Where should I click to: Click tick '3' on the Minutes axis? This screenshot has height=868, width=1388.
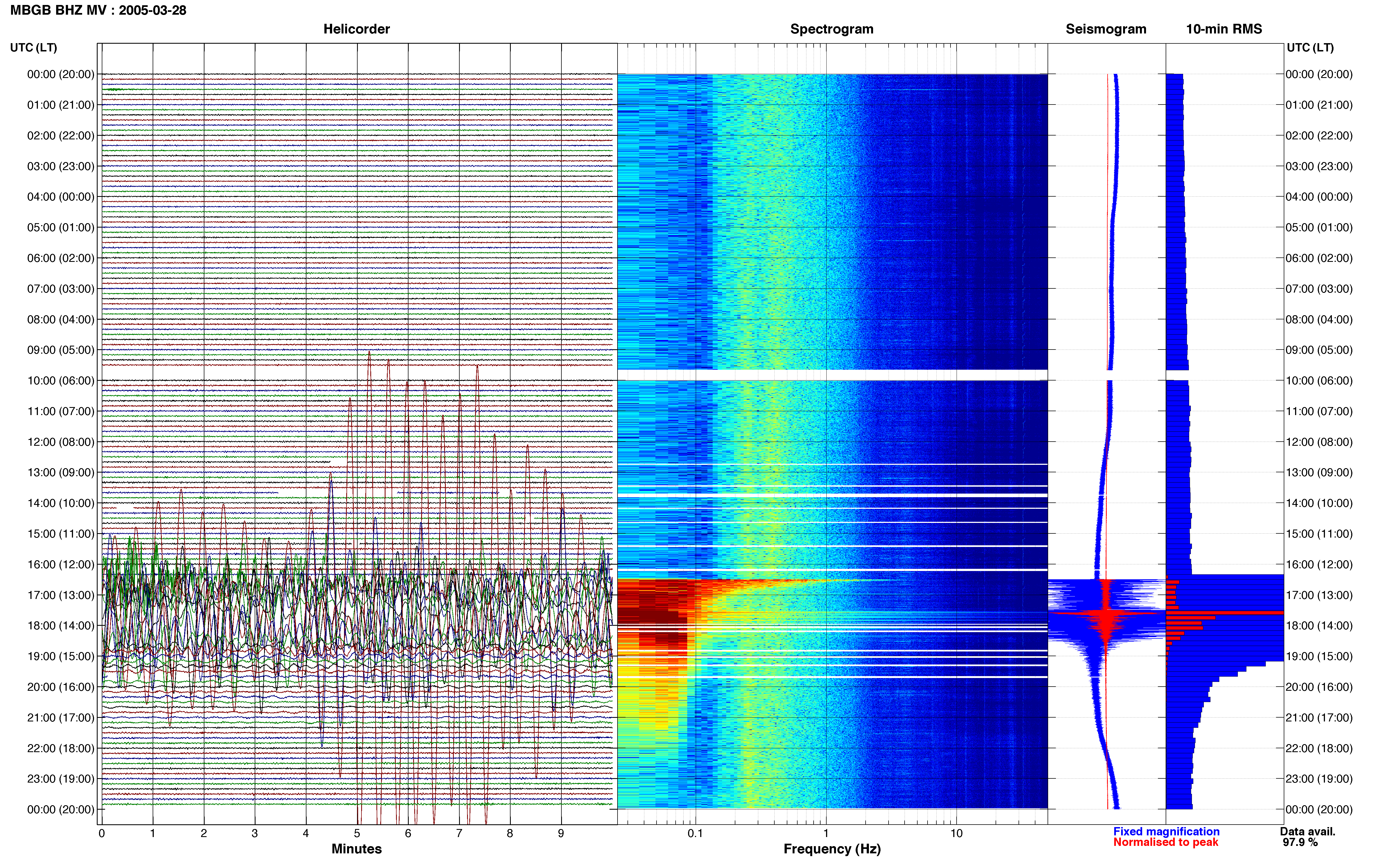point(255,833)
